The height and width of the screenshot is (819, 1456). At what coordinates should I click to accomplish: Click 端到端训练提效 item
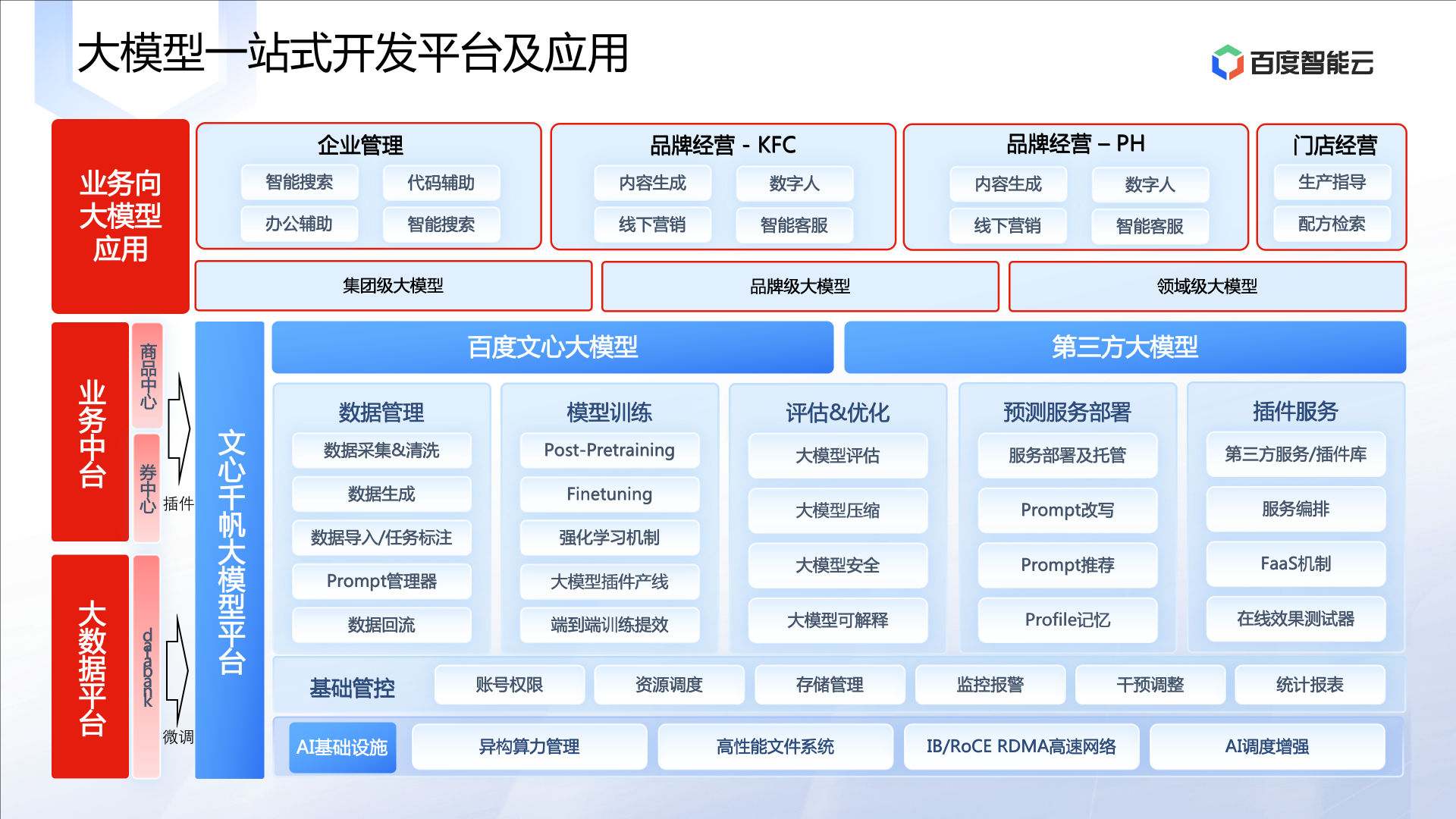pos(610,625)
